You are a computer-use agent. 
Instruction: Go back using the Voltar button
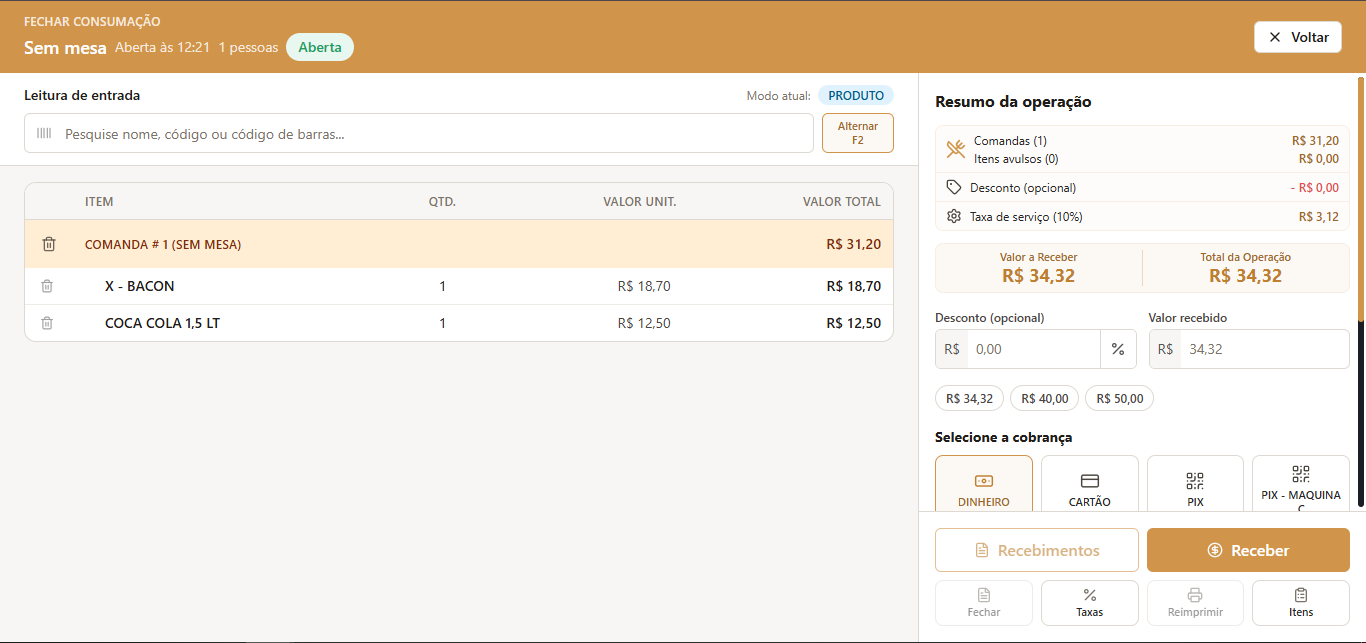tap(1298, 37)
